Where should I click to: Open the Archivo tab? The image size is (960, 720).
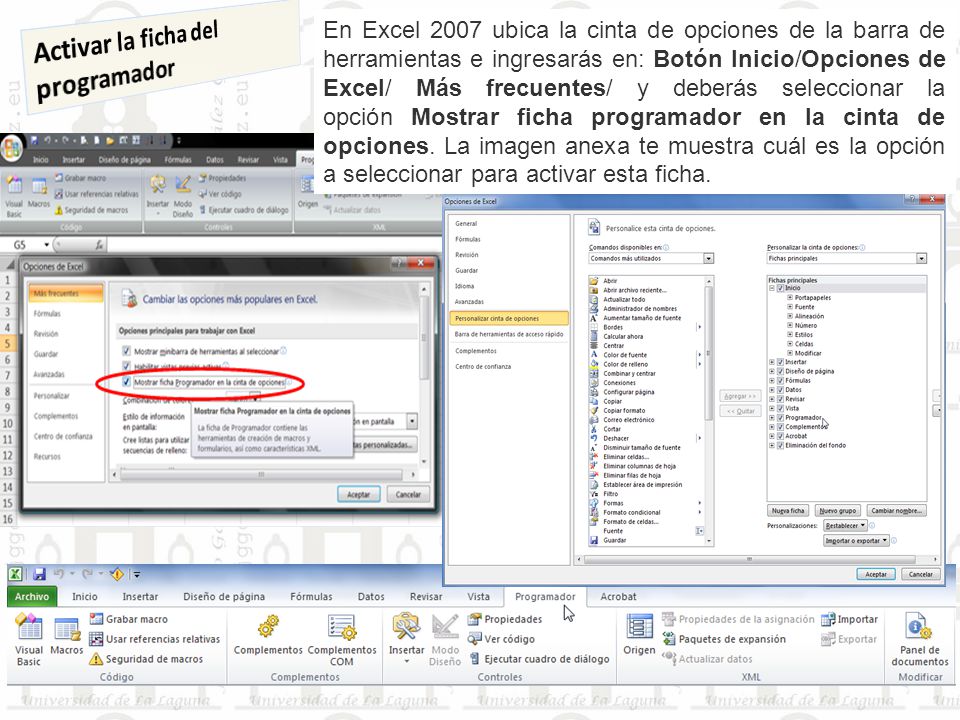[32, 596]
